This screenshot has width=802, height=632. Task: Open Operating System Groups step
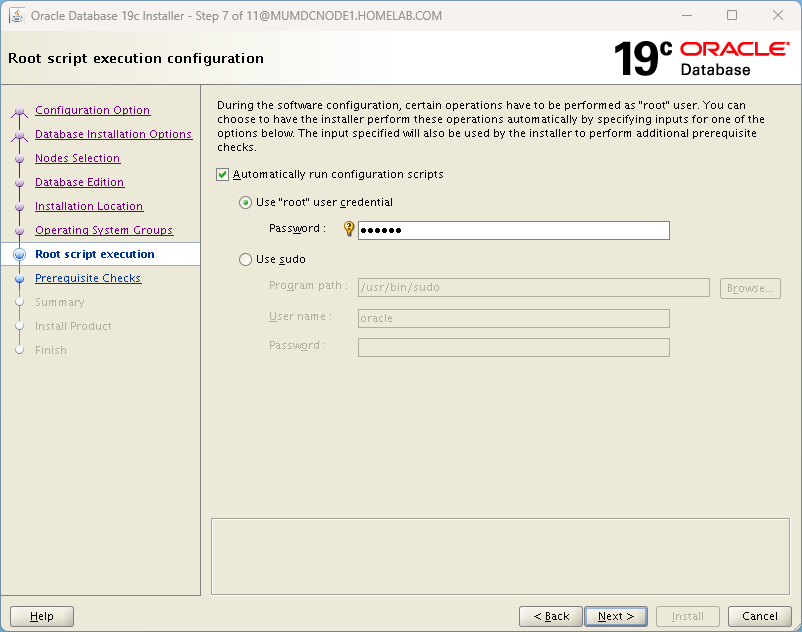[104, 231]
